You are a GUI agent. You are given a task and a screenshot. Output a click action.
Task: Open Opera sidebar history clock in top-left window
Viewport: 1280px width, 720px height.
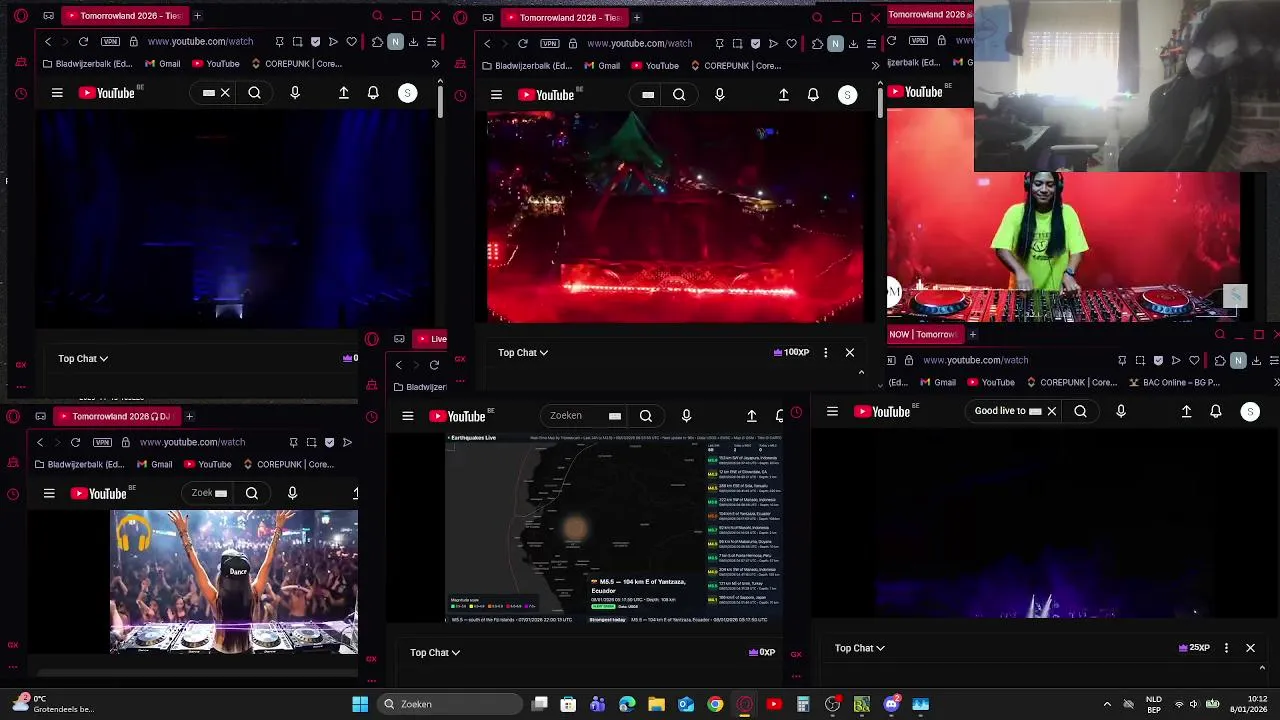coord(21,94)
